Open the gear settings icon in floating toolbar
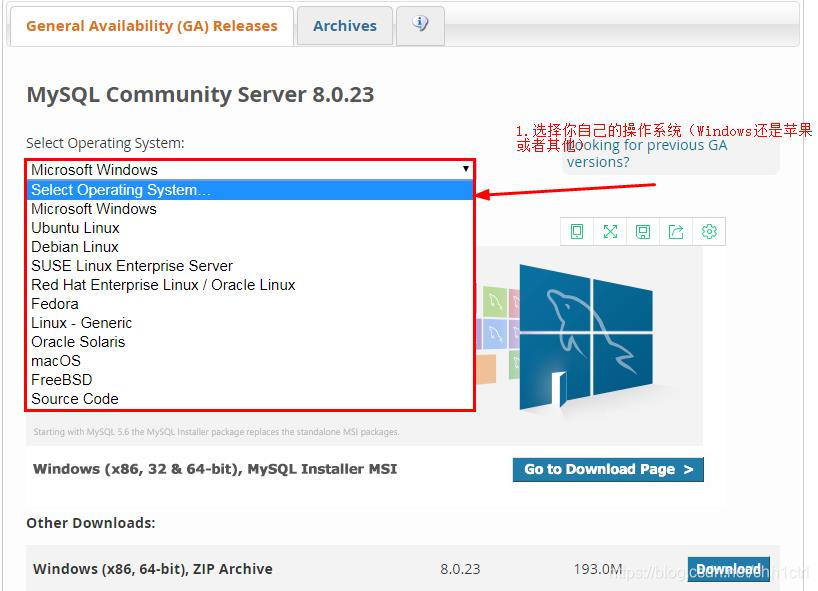 pyautogui.click(x=709, y=232)
